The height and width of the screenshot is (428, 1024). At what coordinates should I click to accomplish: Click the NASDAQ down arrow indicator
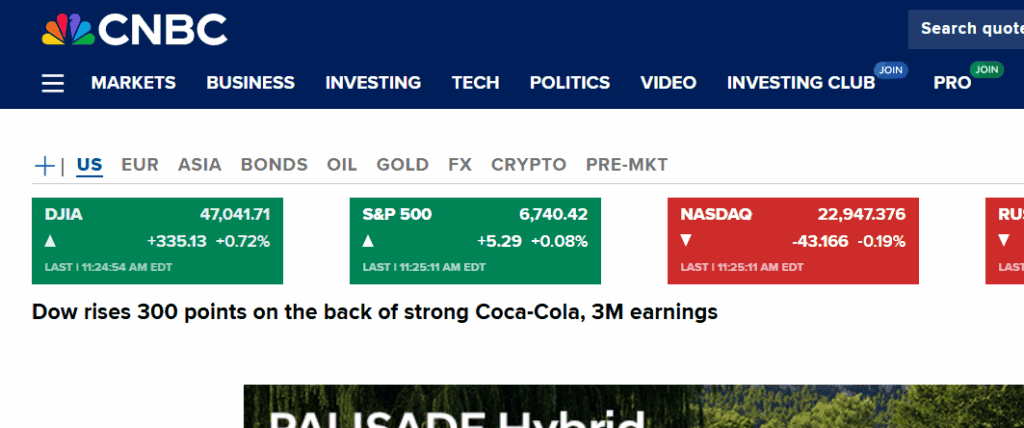pos(685,241)
